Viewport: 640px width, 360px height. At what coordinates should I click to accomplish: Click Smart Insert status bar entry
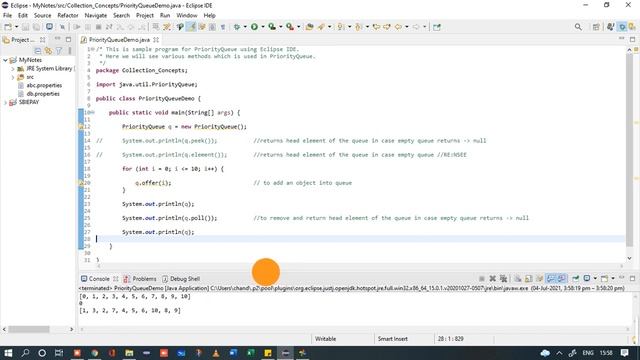(393, 339)
